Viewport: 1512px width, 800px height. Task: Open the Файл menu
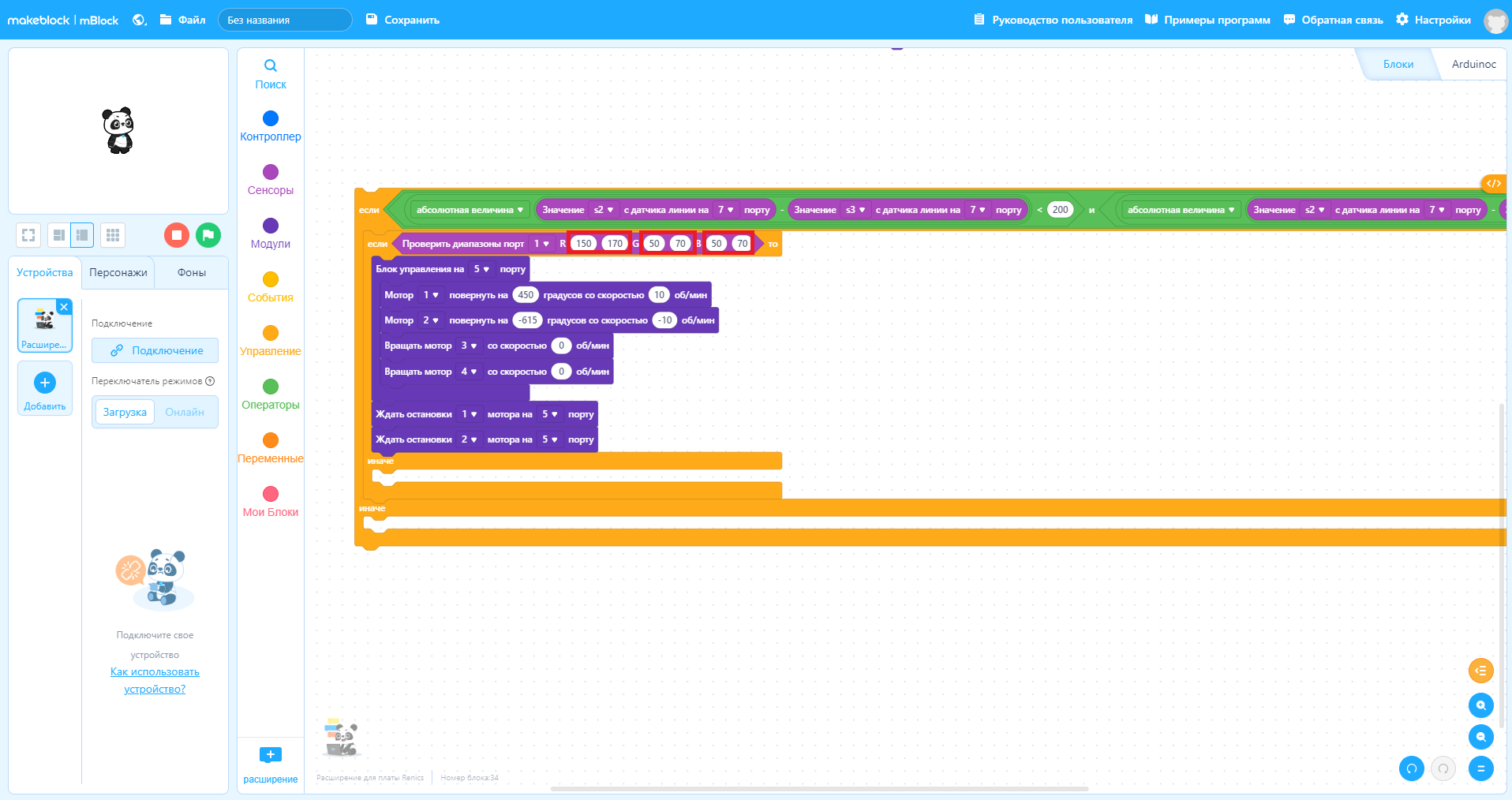click(183, 20)
